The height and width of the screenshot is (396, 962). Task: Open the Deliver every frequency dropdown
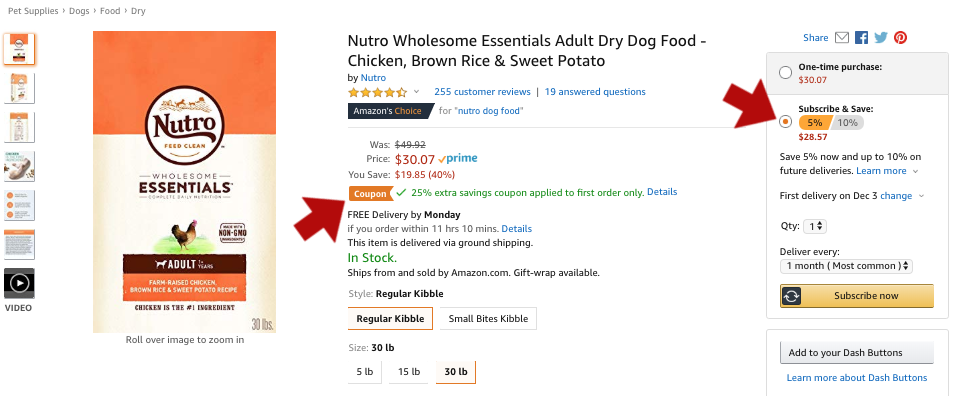click(x=846, y=266)
